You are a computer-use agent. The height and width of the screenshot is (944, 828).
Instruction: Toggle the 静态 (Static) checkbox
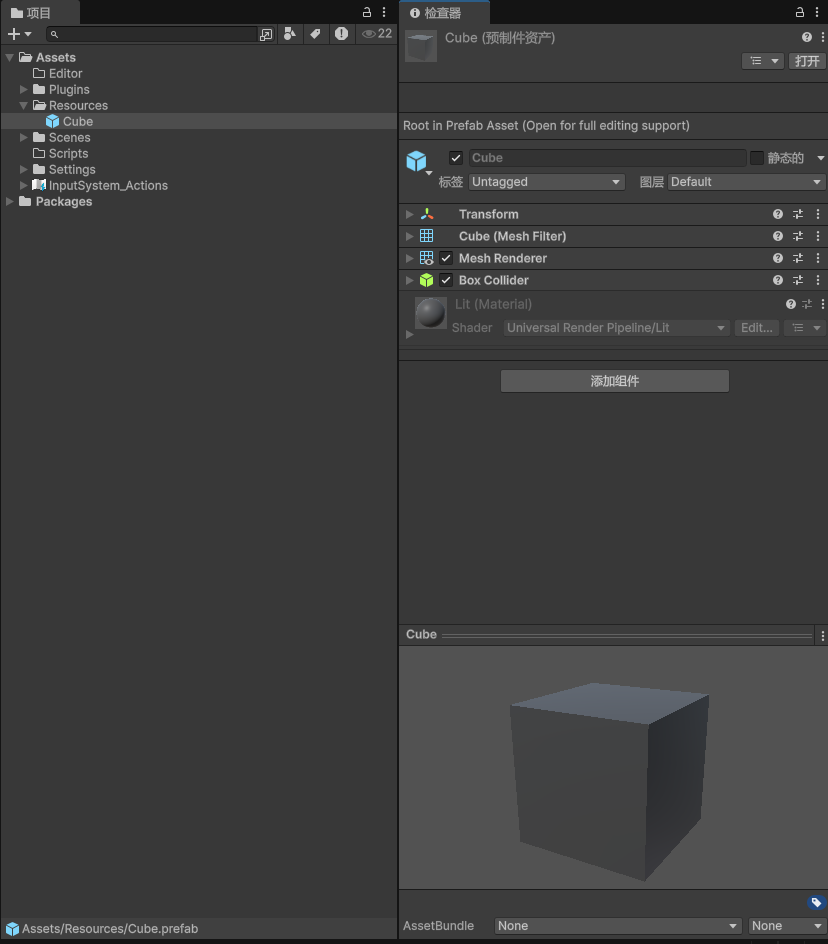[x=757, y=157]
